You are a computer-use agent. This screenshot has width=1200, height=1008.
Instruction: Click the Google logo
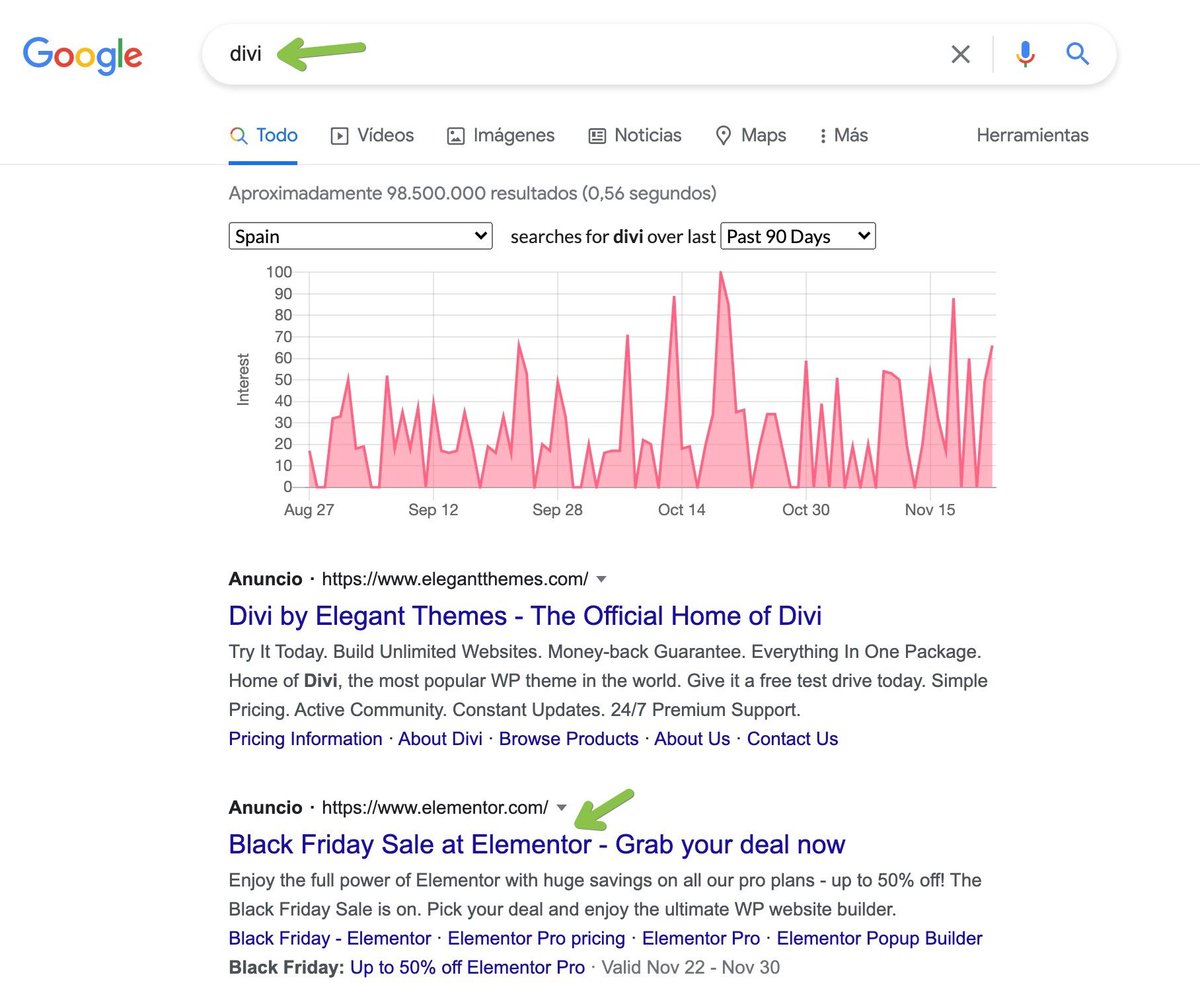point(82,54)
